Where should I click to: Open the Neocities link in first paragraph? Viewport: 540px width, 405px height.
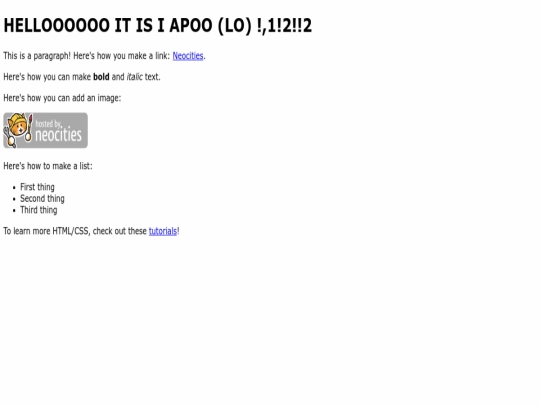coord(188,56)
